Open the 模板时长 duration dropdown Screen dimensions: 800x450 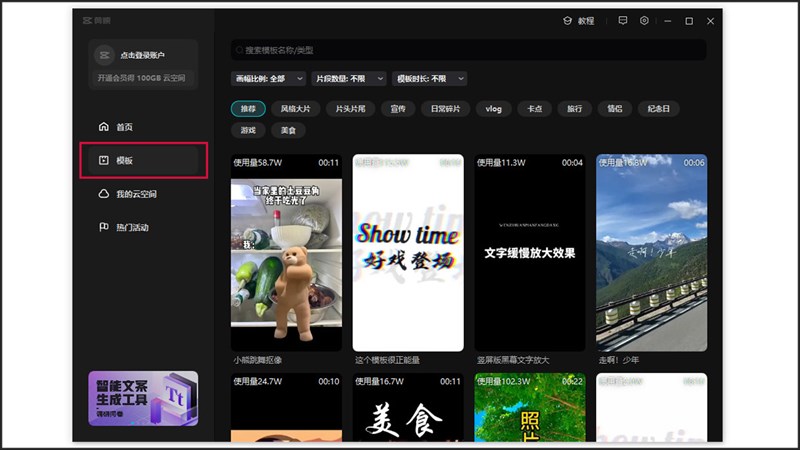pos(429,78)
